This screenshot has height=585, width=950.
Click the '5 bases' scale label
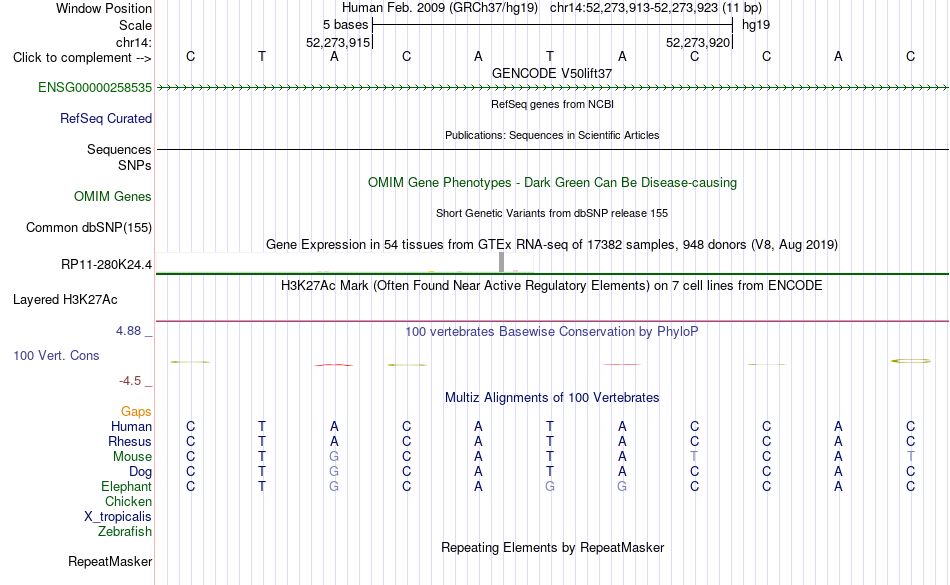click(x=345, y=25)
